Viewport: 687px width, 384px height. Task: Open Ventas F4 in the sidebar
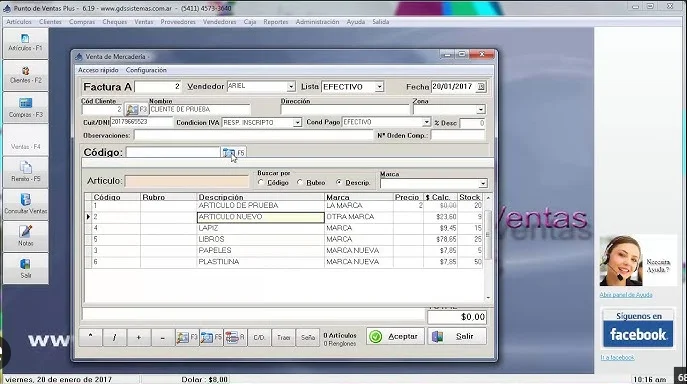coord(25,140)
